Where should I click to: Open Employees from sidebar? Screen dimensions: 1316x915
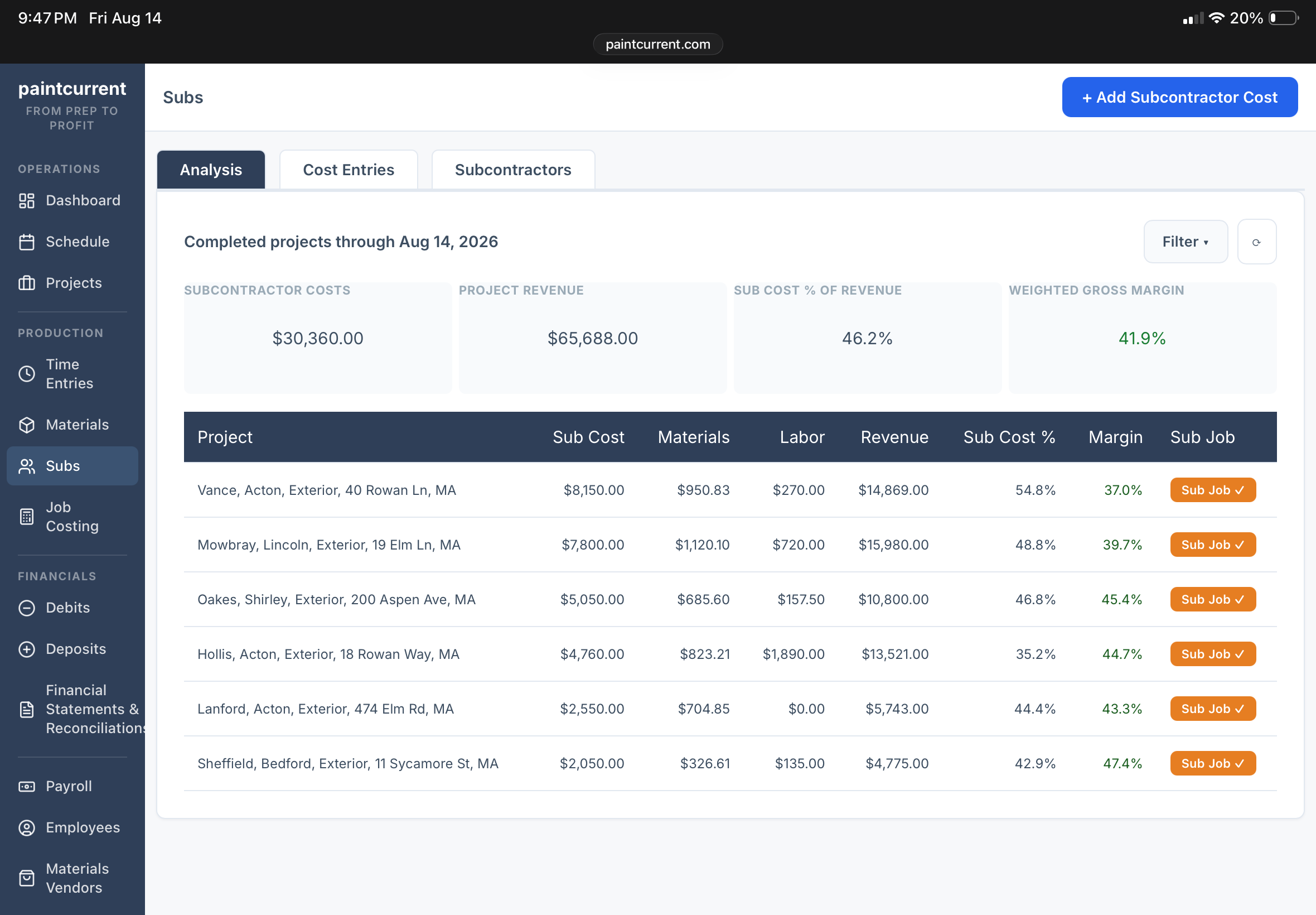pos(72,828)
